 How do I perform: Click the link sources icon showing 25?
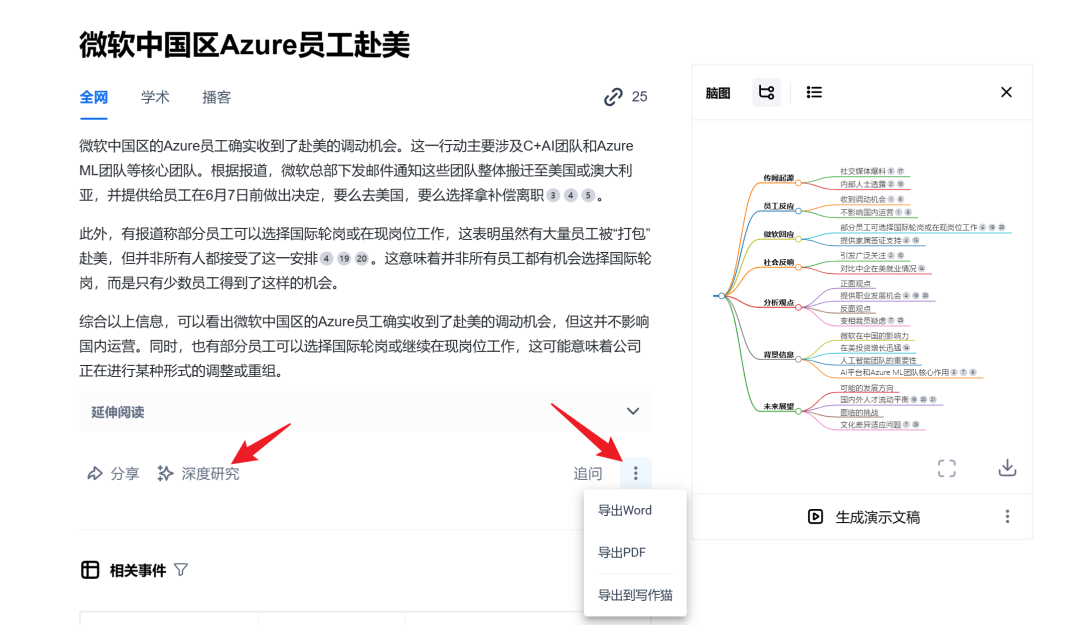614,97
